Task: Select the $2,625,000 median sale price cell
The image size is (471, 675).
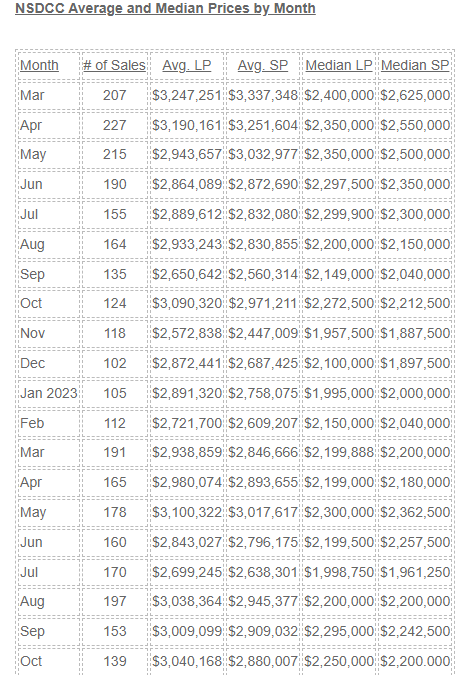Action: coord(415,95)
